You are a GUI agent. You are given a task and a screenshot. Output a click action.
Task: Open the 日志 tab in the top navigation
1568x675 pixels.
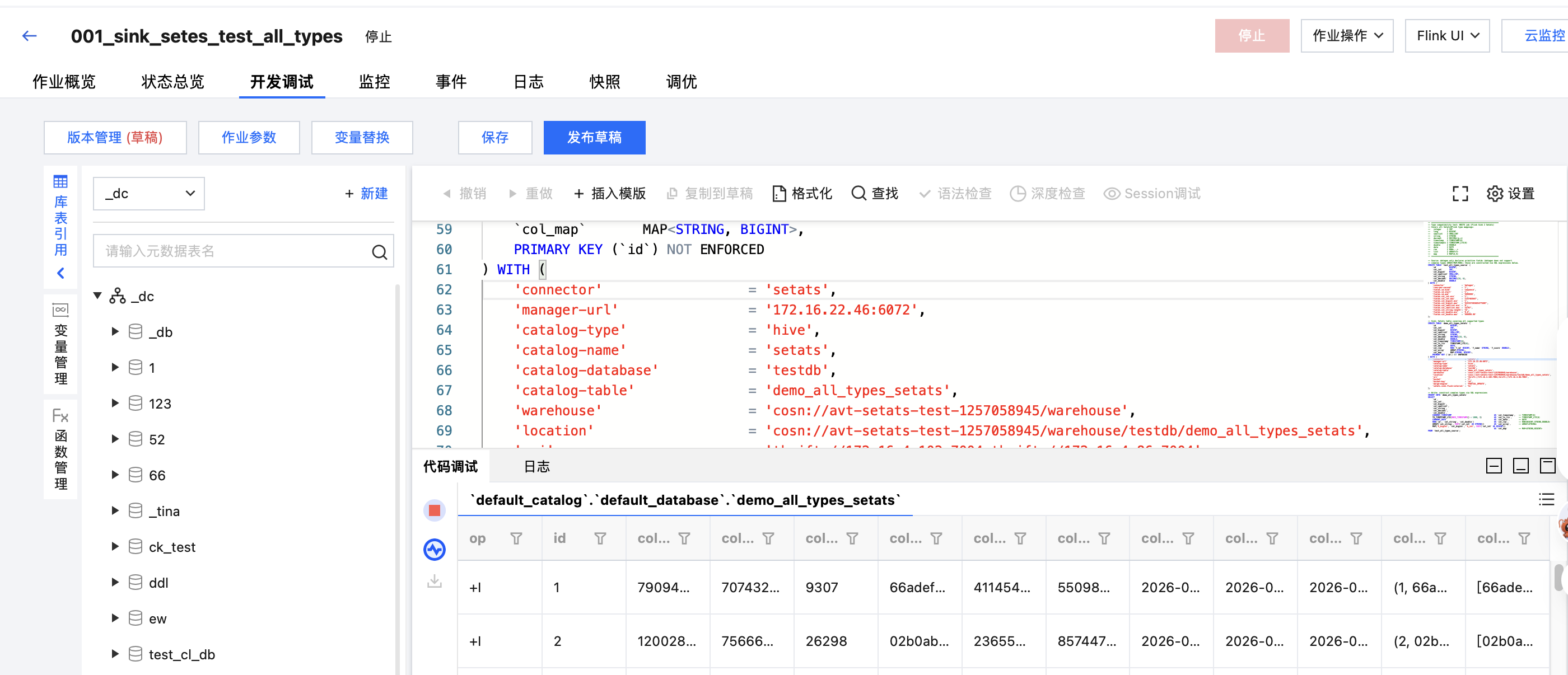[528, 82]
